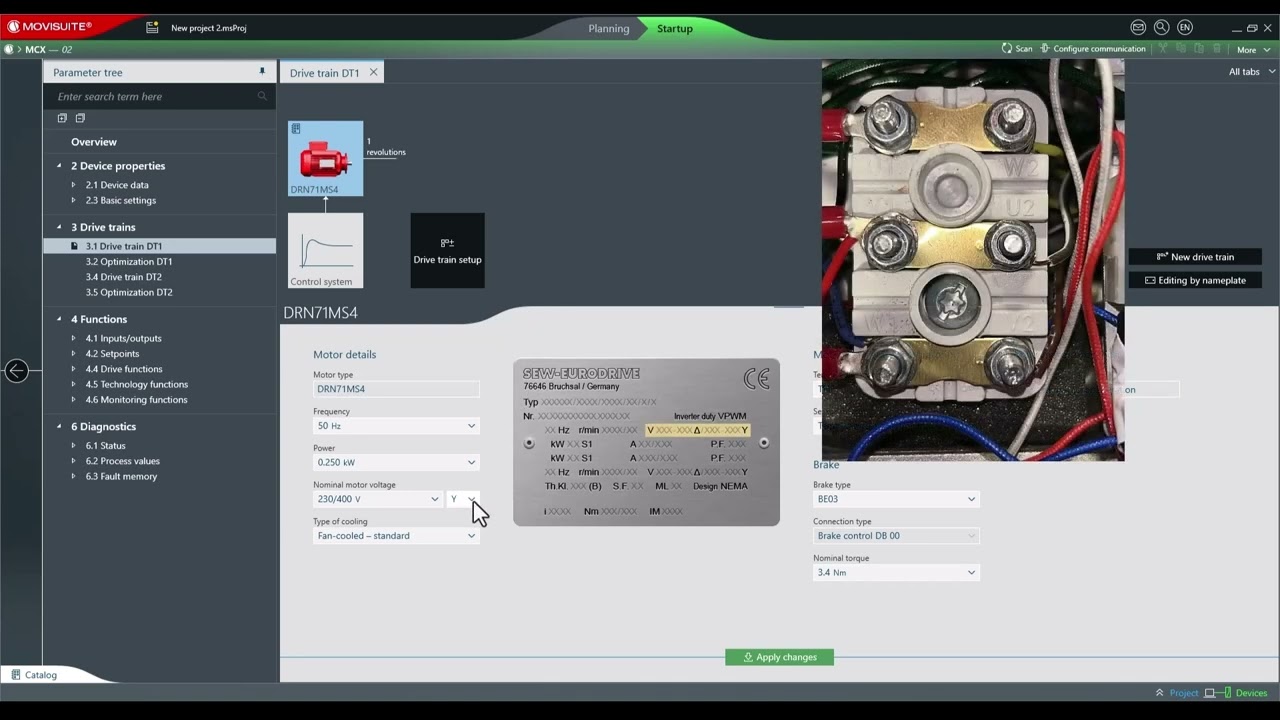Open 6.1 Status tree item
The width and height of the screenshot is (1280, 720).
tap(105, 446)
